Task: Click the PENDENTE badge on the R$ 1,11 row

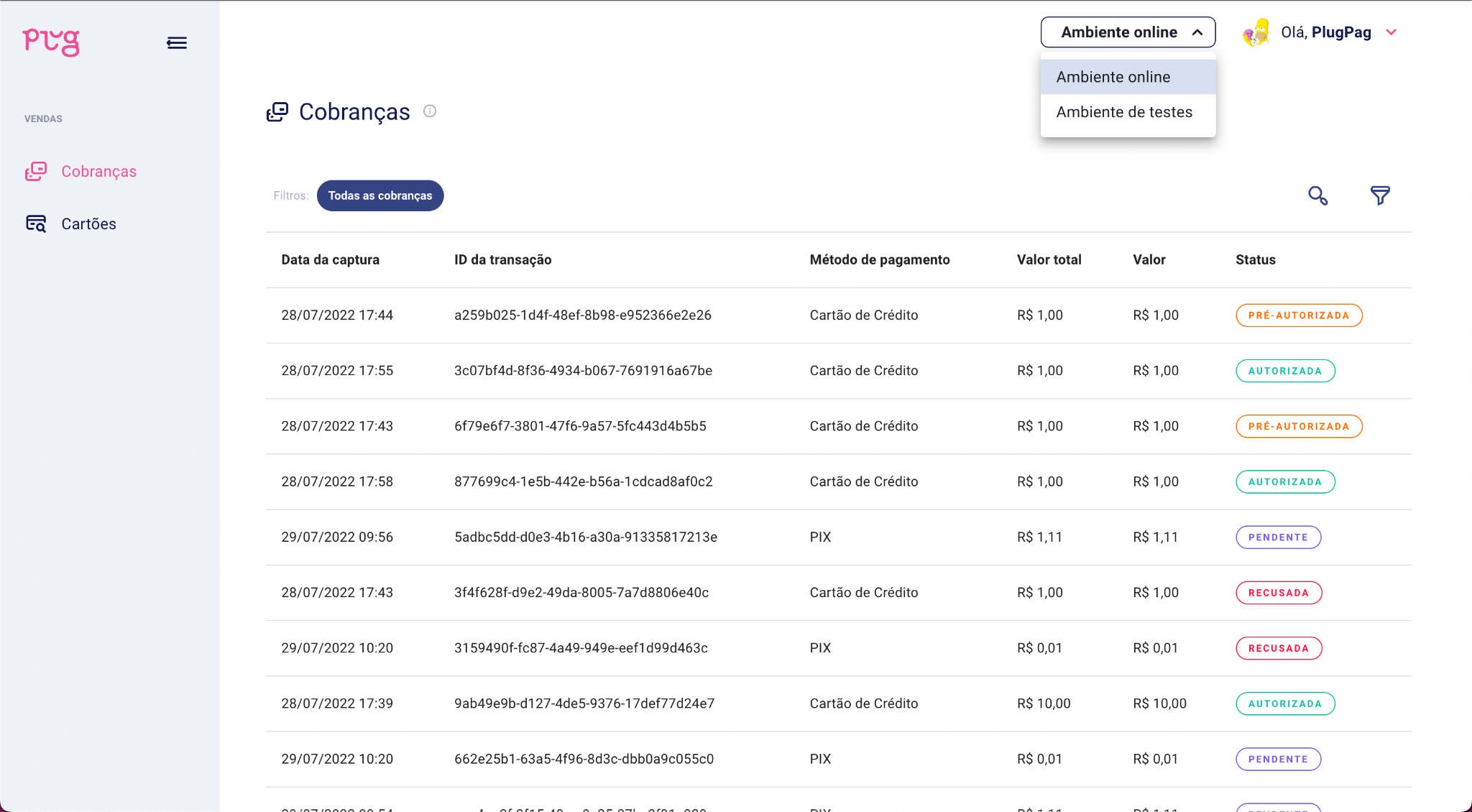Action: (1278, 537)
